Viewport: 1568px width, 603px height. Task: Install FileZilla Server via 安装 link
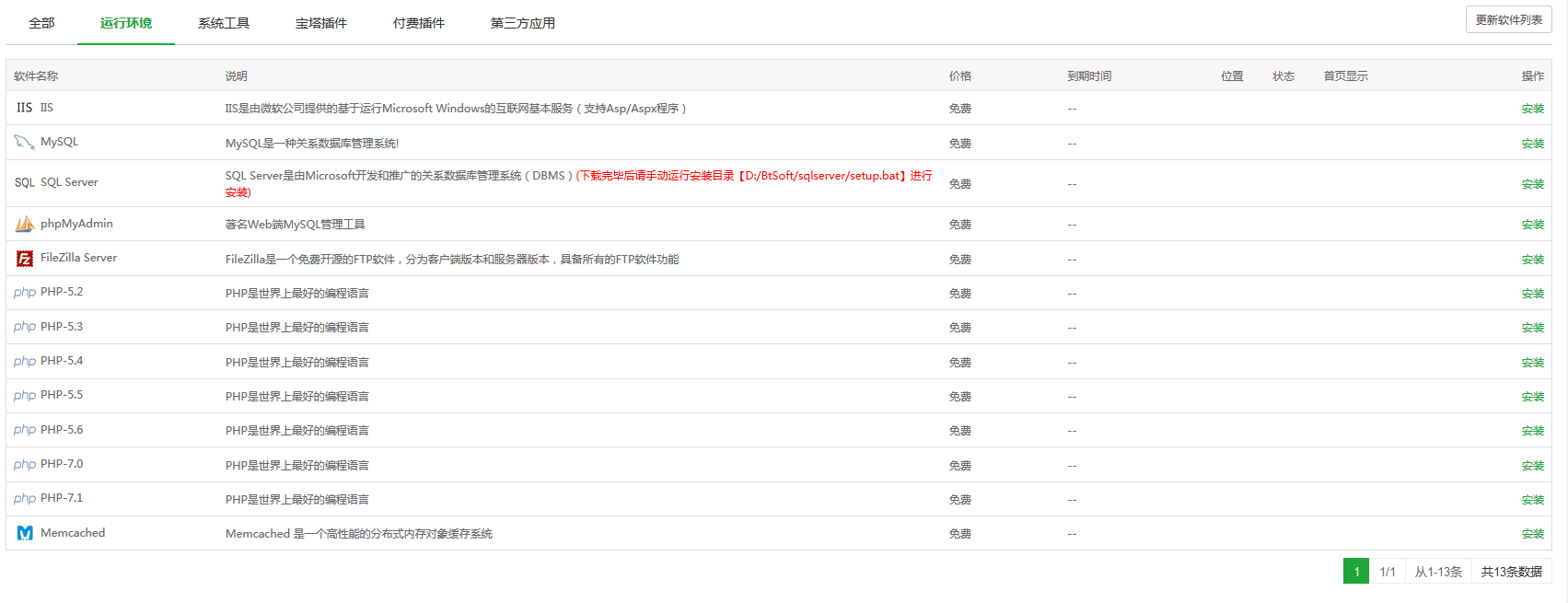coord(1533,260)
